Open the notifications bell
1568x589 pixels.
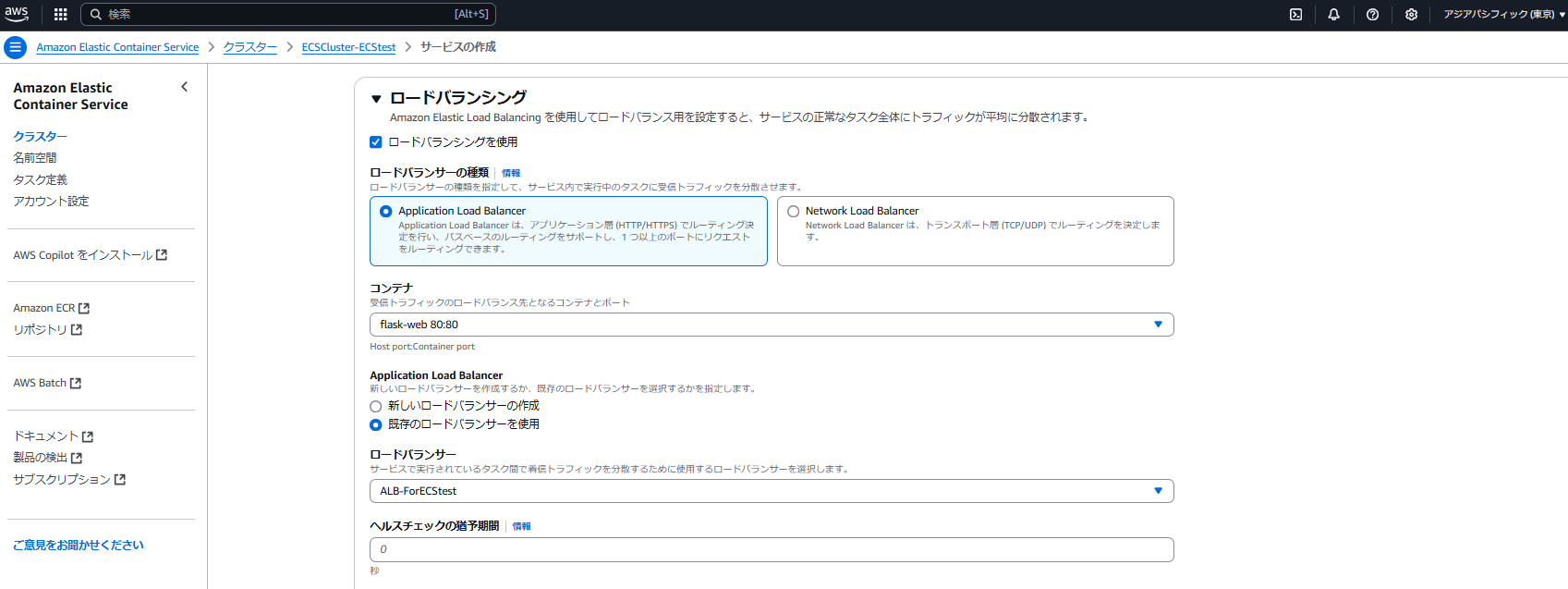tap(1333, 14)
